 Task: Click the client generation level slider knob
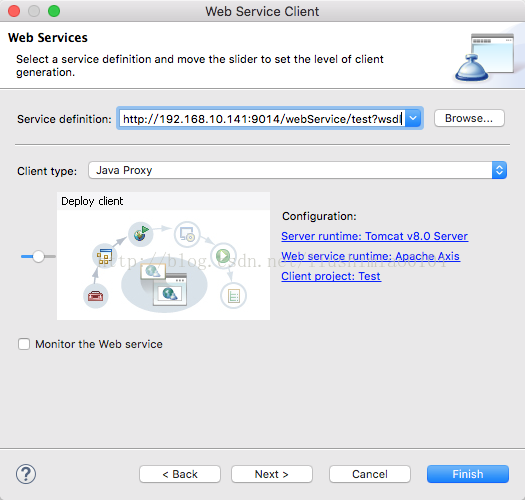(39, 257)
